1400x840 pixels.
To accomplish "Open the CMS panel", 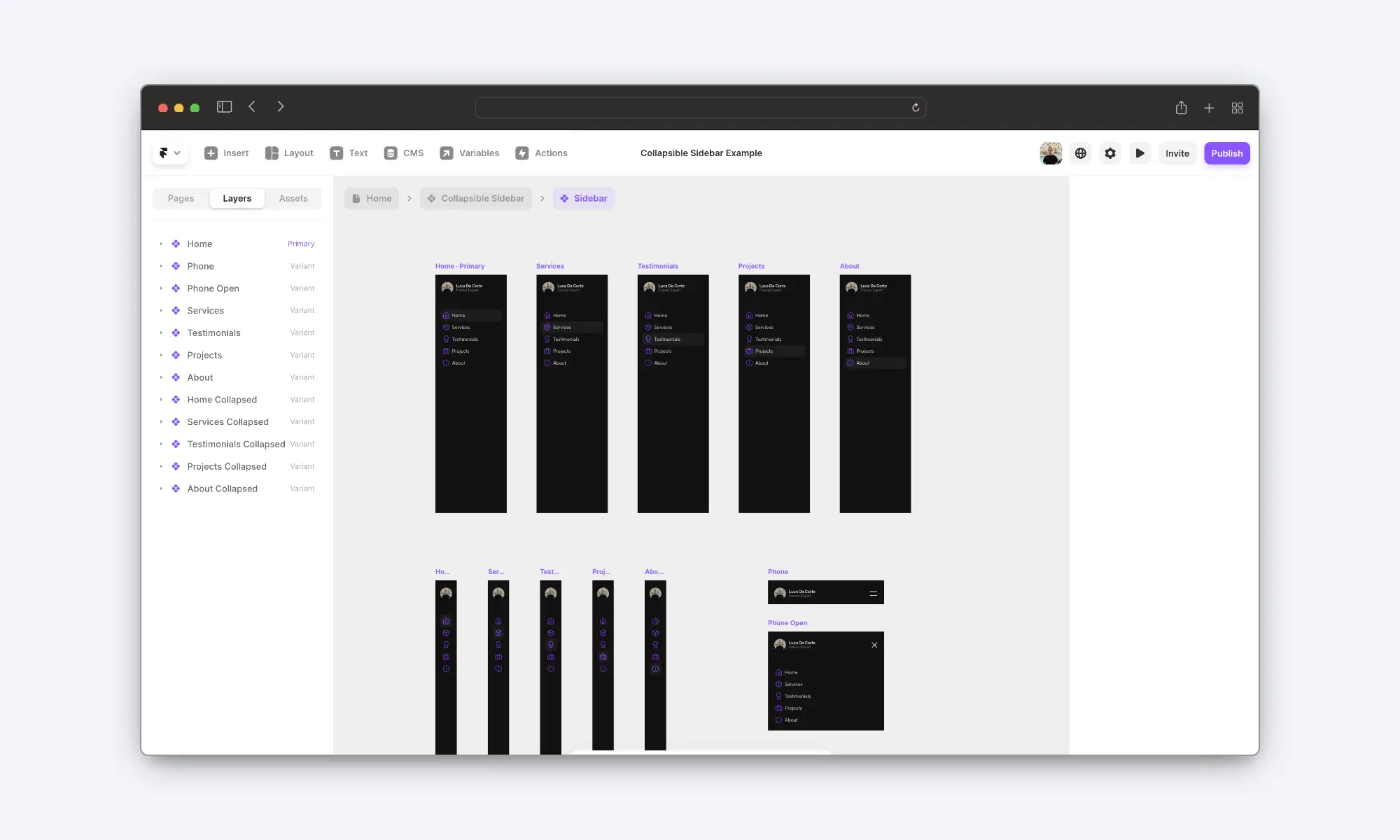I will coord(404,153).
